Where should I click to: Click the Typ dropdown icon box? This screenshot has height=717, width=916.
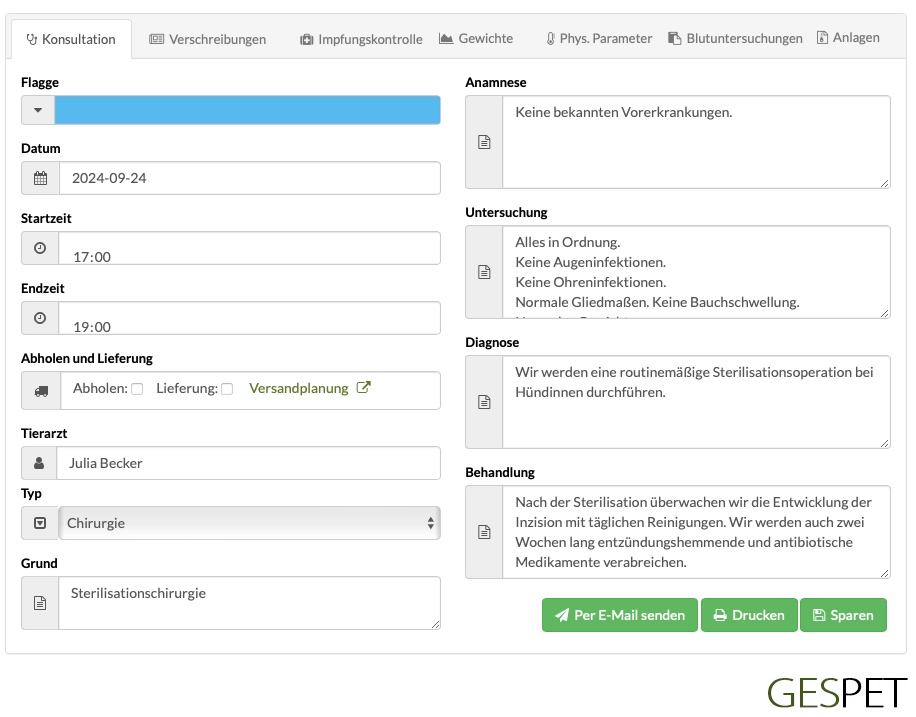[40, 523]
